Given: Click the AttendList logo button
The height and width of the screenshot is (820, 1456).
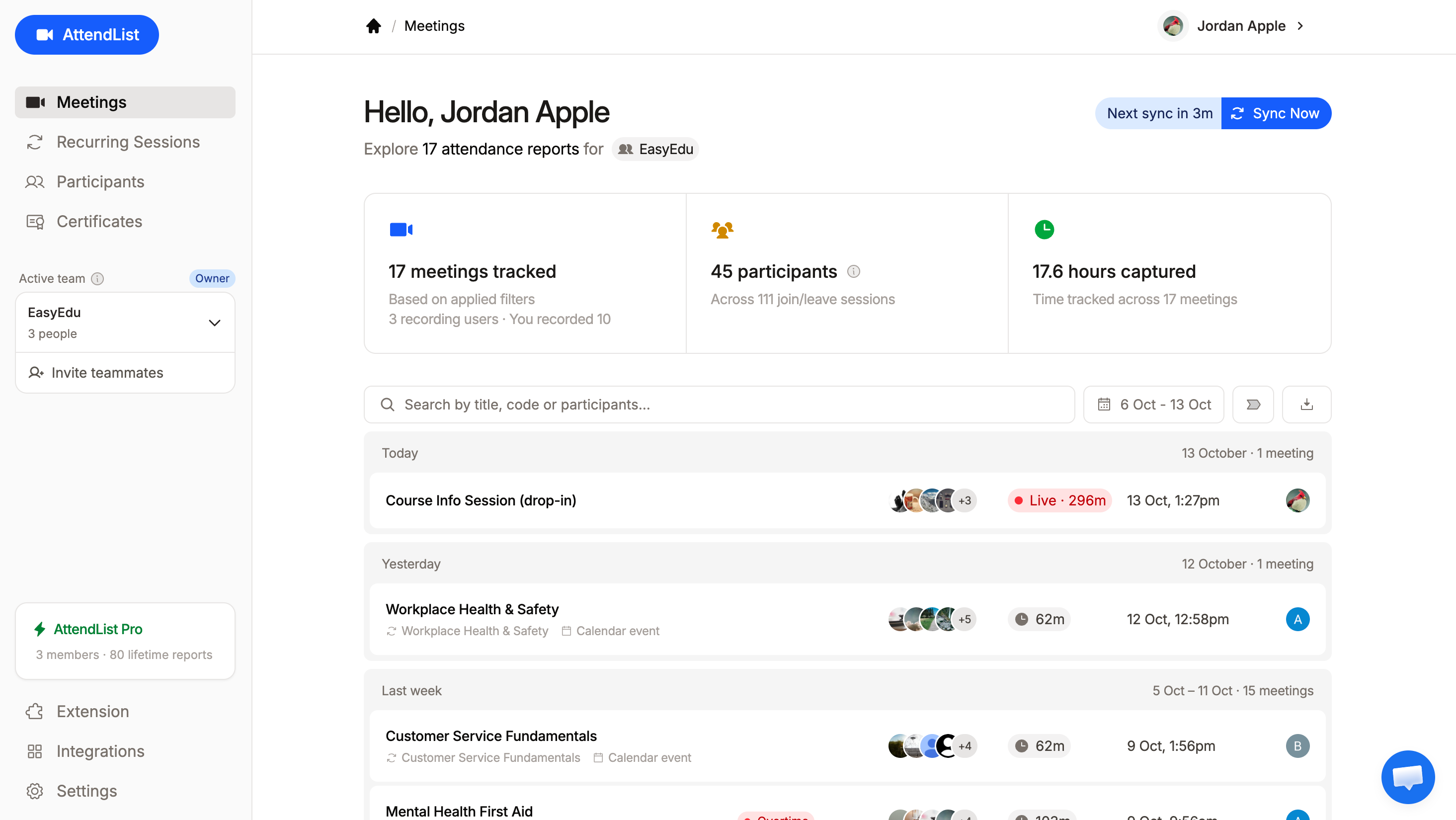Looking at the screenshot, I should tap(86, 34).
